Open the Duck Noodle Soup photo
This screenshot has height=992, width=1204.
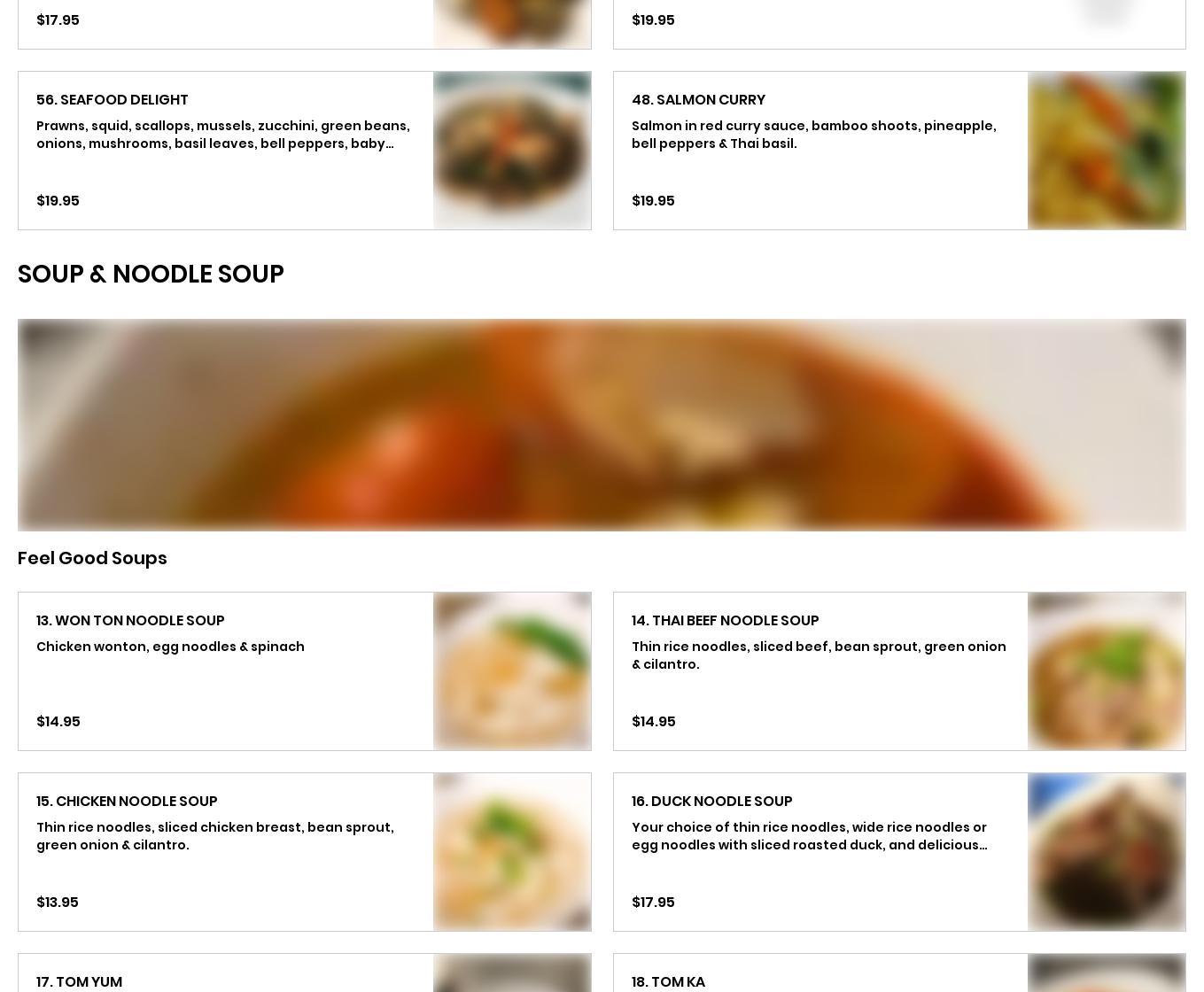pos(1107,852)
